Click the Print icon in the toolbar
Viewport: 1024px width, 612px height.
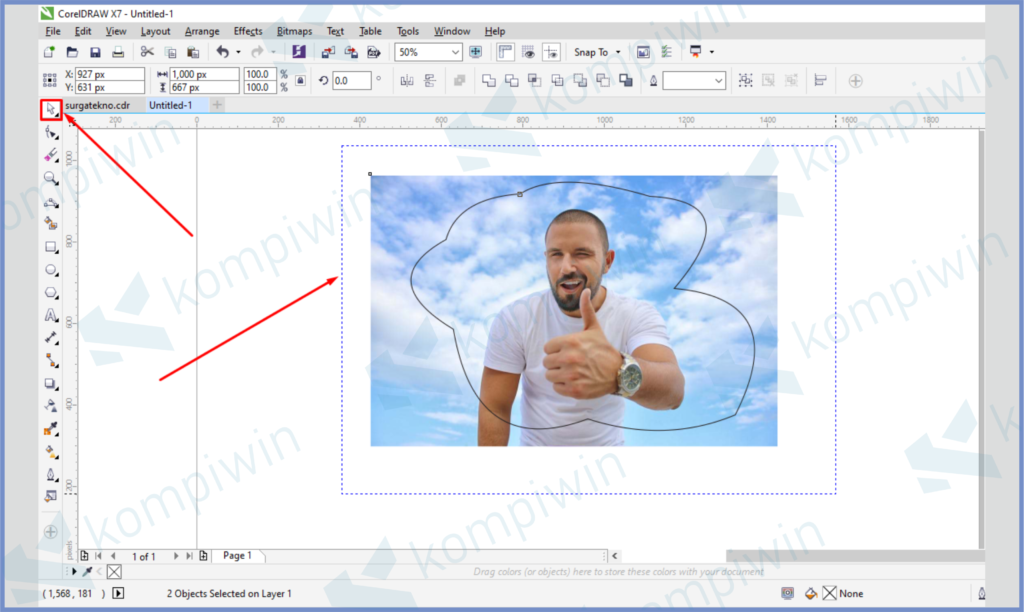pyautogui.click(x=118, y=52)
